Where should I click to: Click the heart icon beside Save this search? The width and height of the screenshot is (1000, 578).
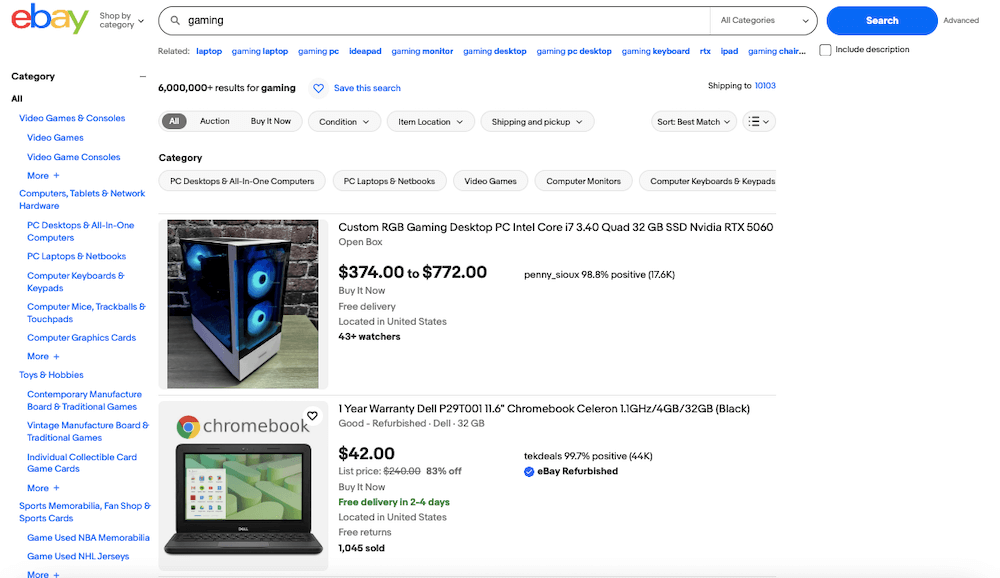[318, 88]
